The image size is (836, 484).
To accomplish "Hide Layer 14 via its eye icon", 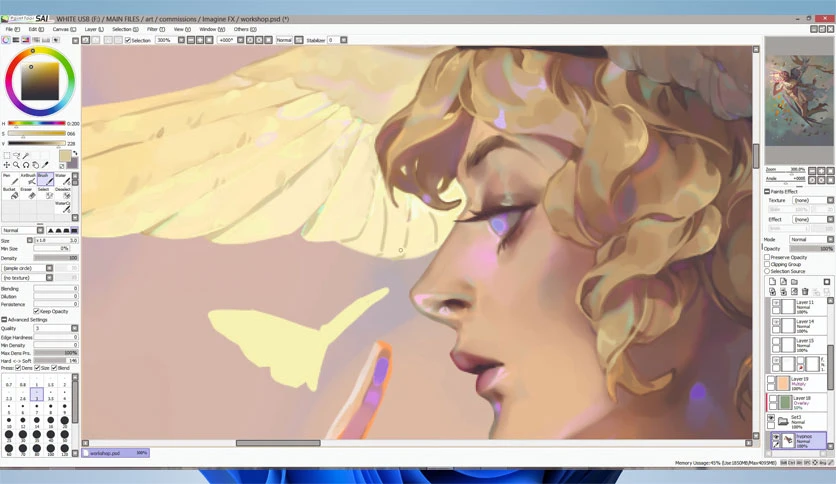I will click(x=776, y=323).
